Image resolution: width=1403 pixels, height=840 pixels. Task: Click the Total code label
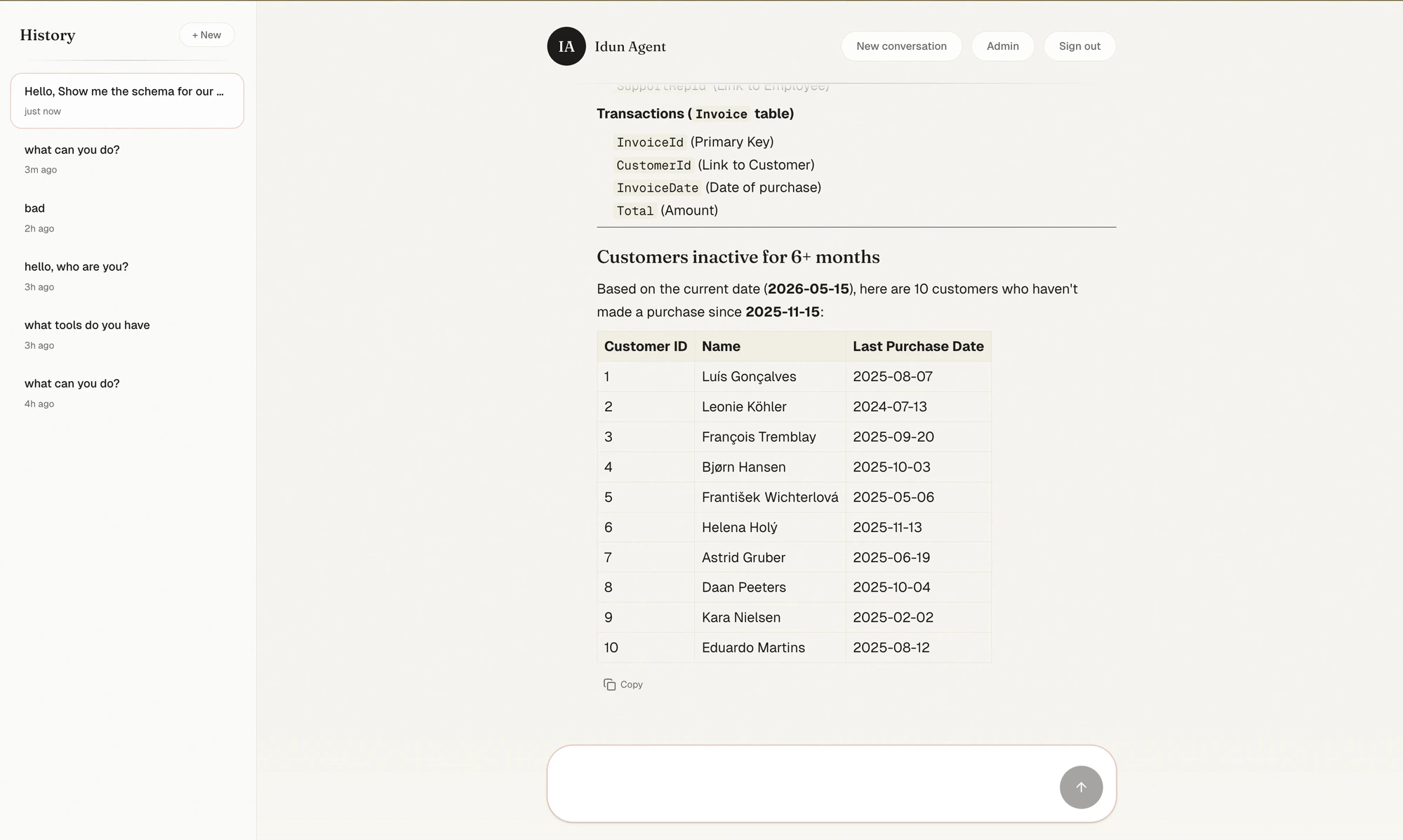[x=634, y=211]
